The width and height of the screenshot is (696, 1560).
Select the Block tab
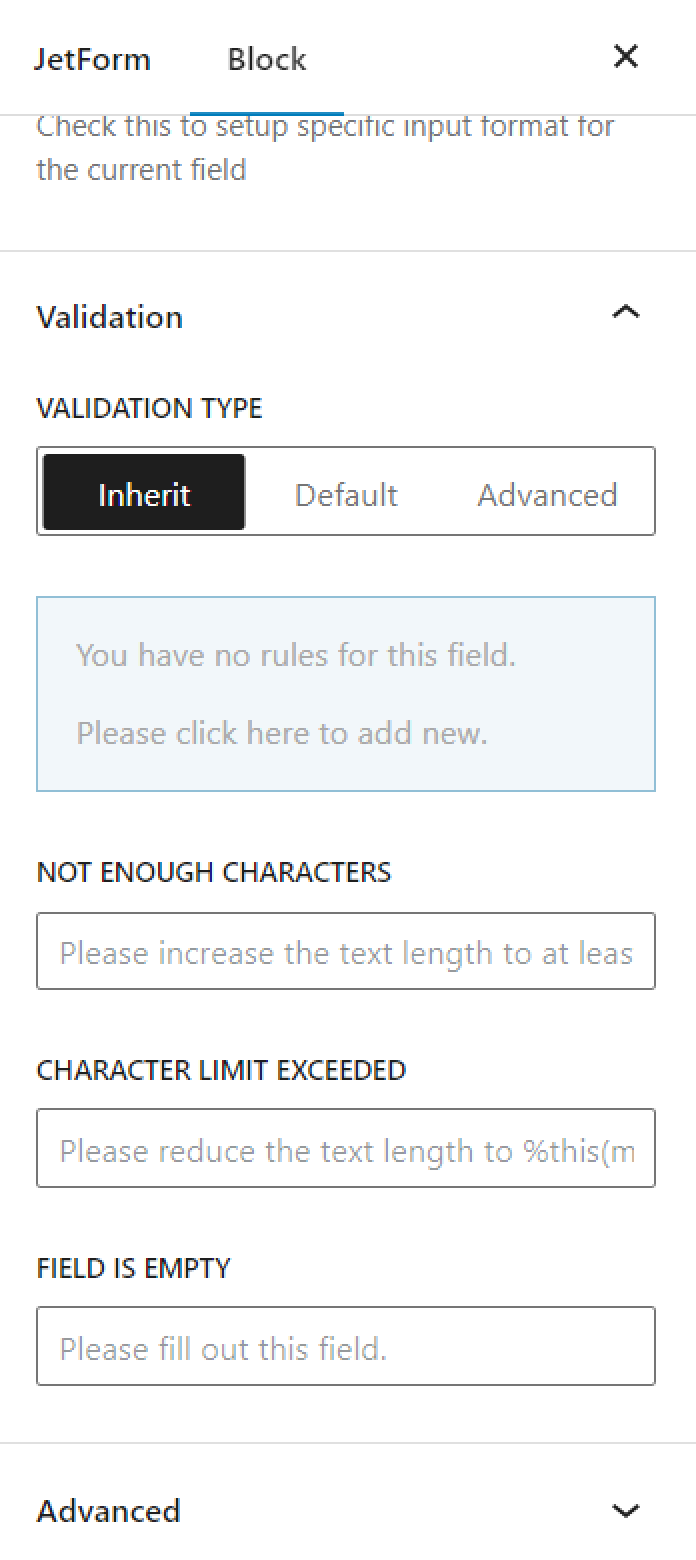click(x=267, y=59)
